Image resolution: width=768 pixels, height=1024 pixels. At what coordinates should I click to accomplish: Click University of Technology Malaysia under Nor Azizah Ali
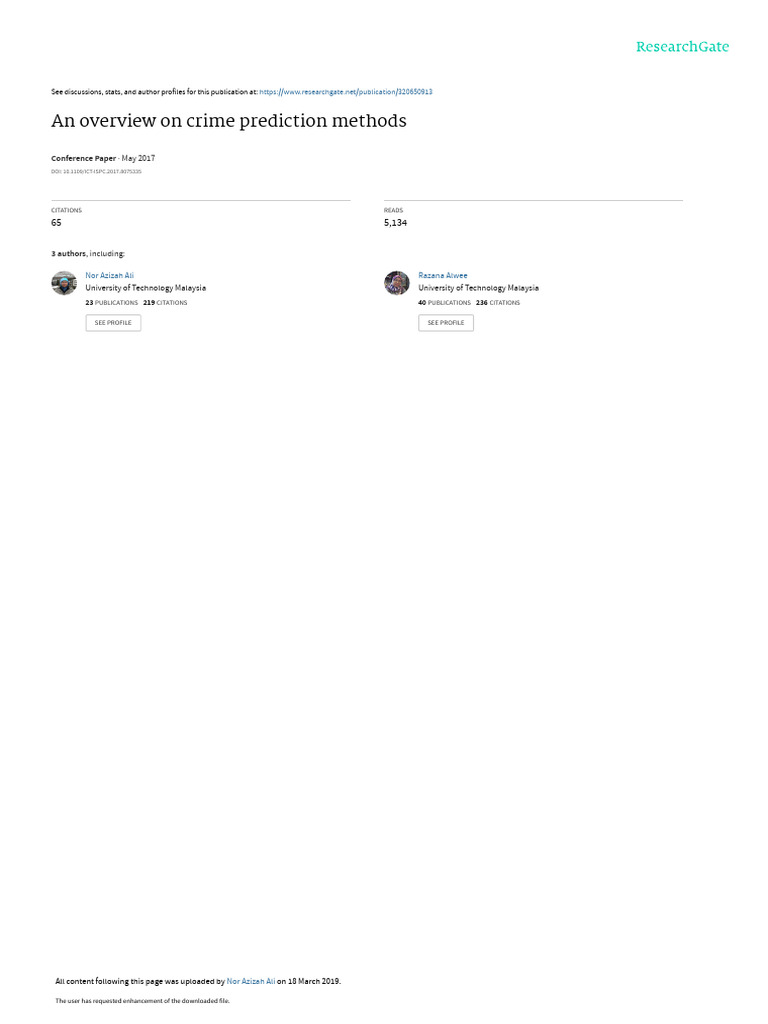(x=146, y=288)
